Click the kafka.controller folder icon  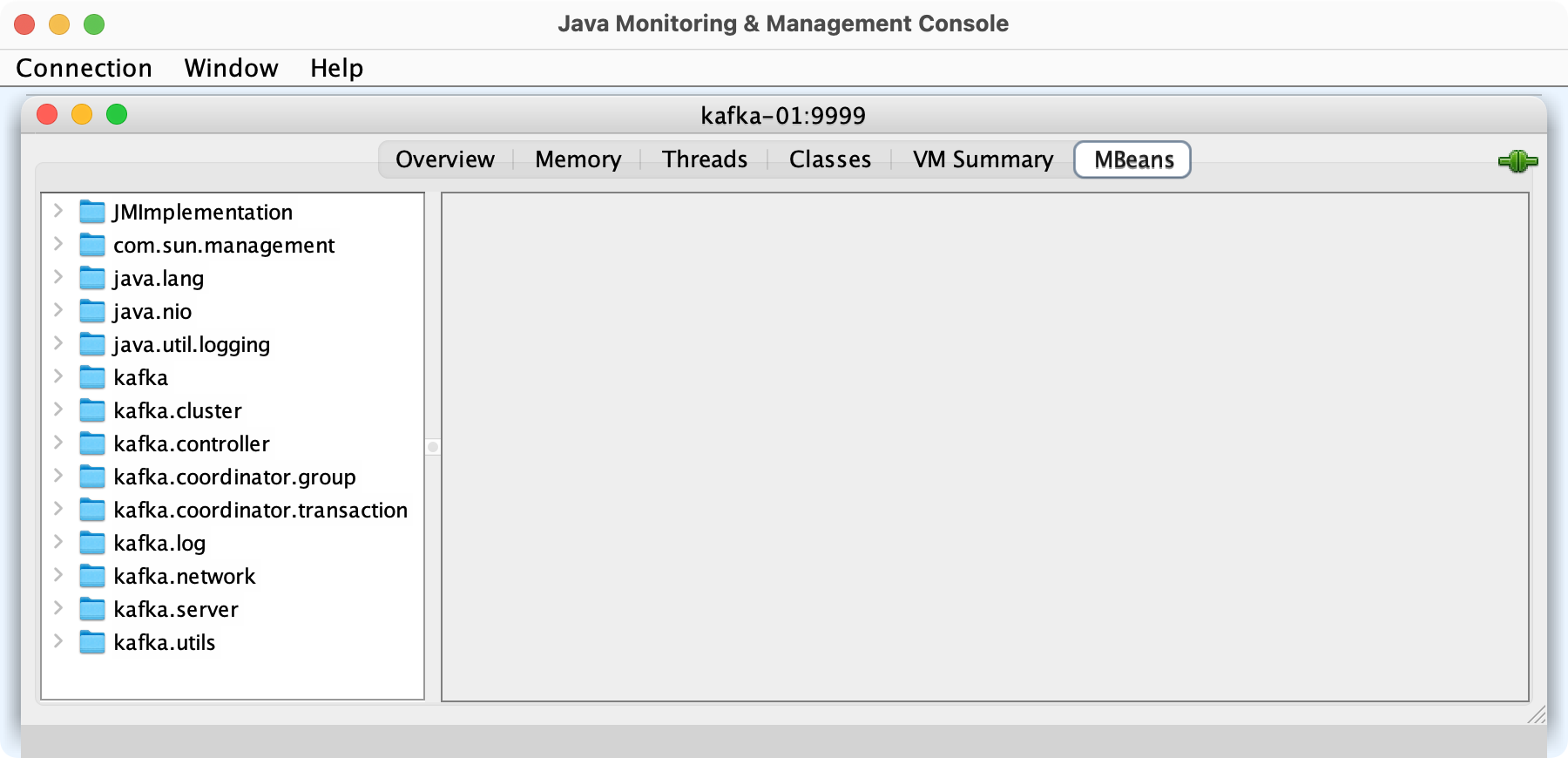point(92,443)
